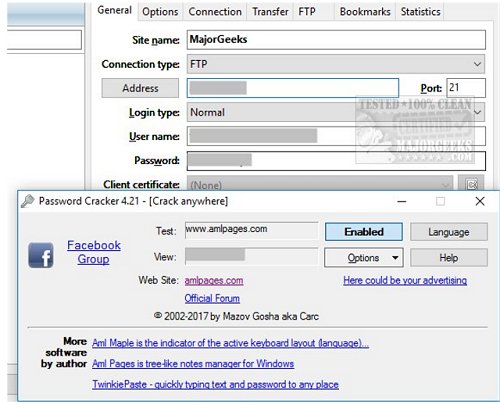The height and width of the screenshot is (404, 500).
Task: Click the client certificate browse icon button
Action: 471,184
